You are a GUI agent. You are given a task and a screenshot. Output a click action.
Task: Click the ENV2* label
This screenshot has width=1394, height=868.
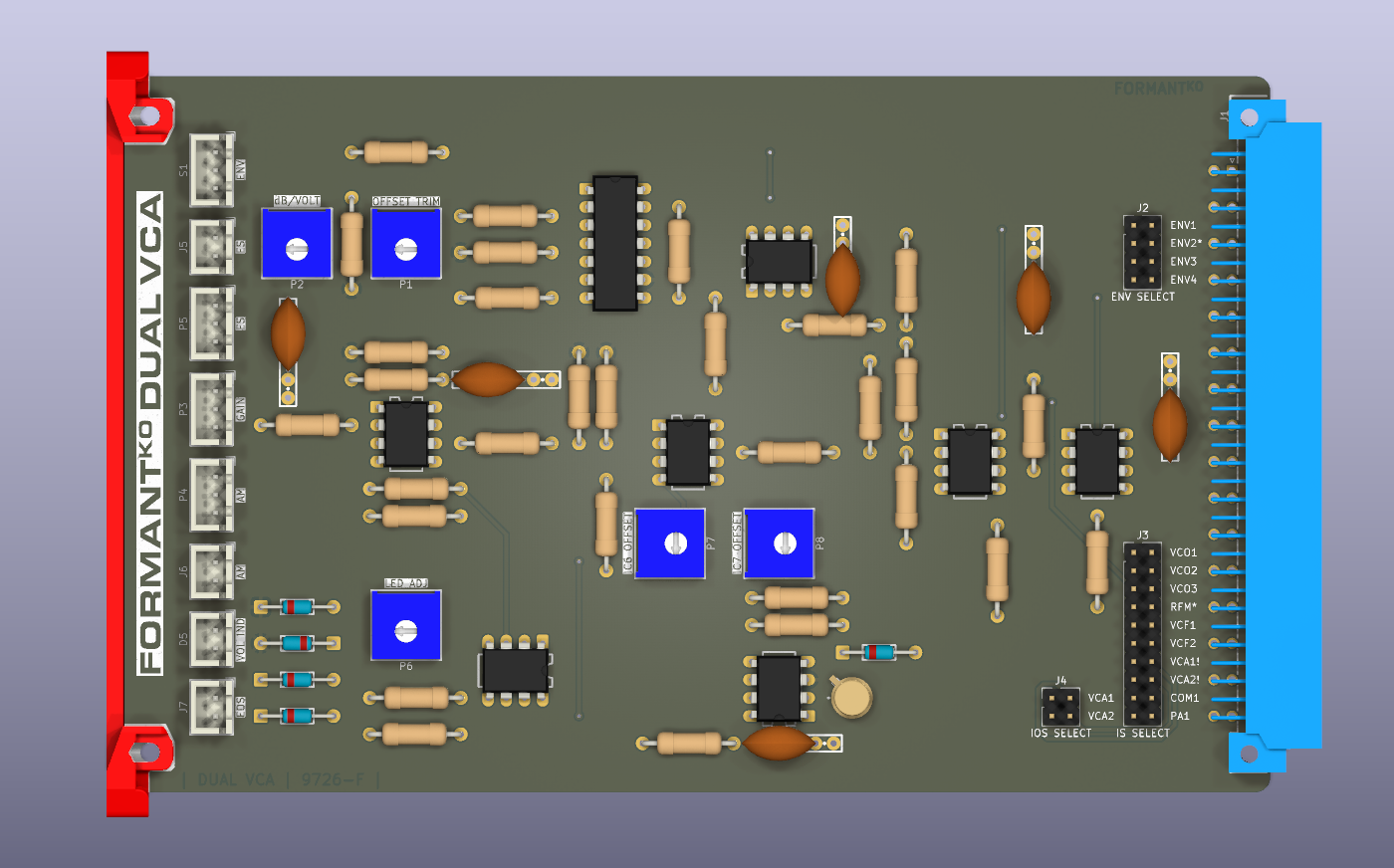[1186, 244]
